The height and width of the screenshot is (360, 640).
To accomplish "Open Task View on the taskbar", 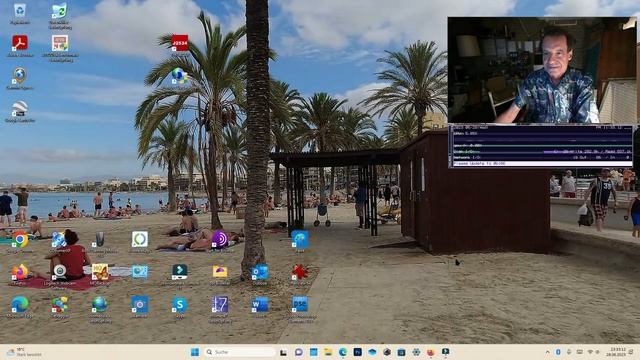I will pyautogui.click(x=283, y=352).
